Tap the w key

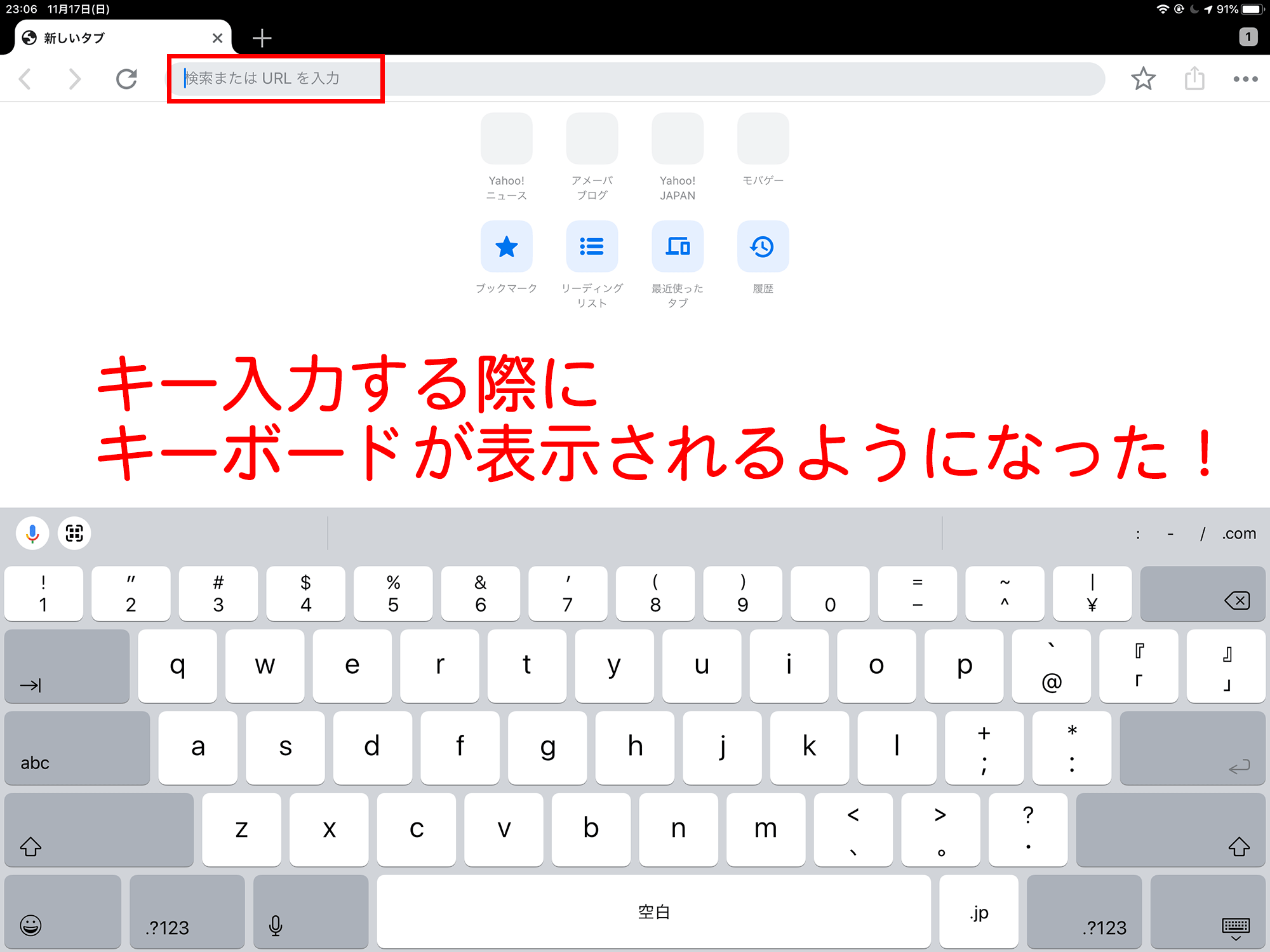point(265,666)
